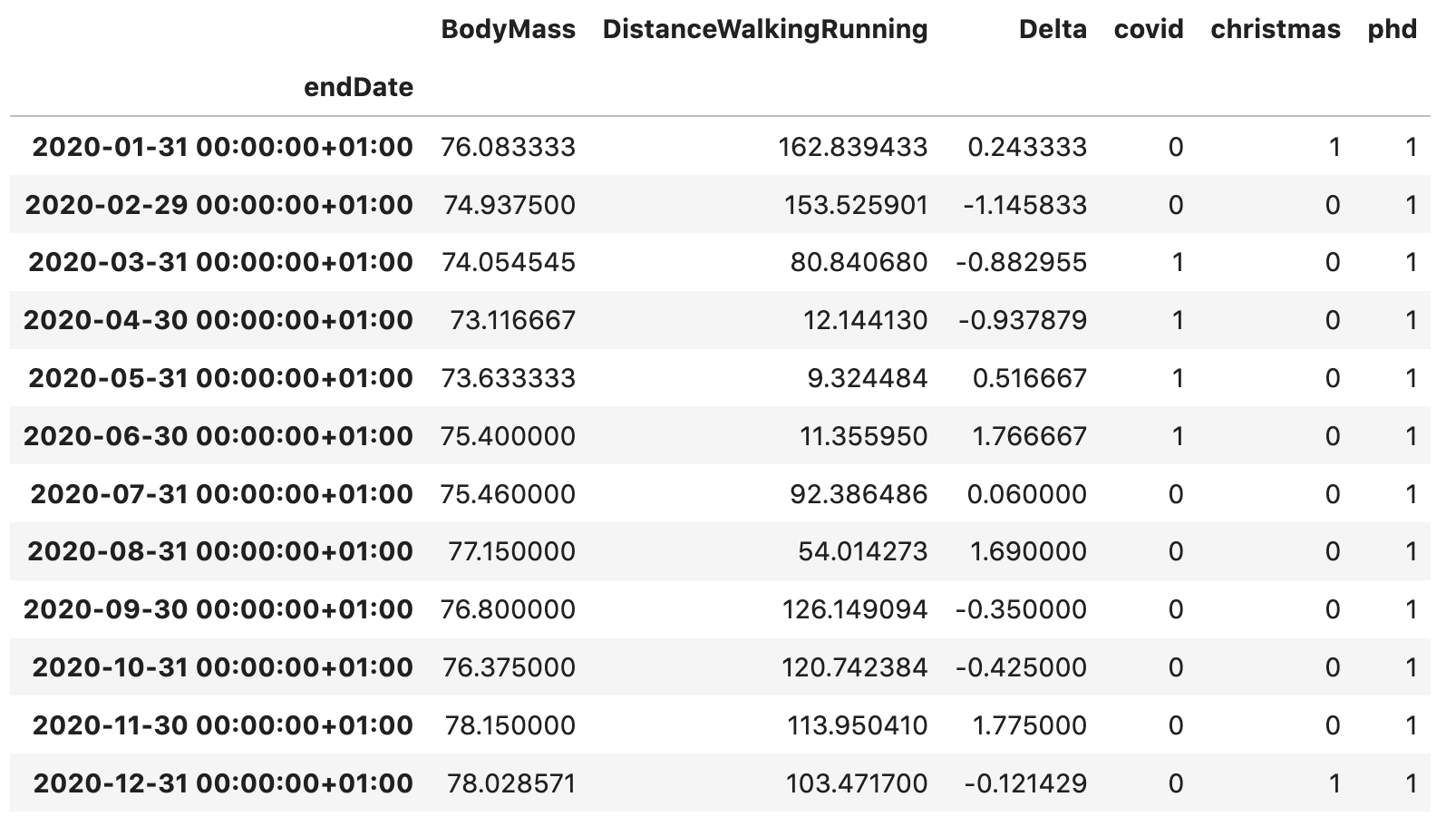Select the 2020-12-31 00:00:00+01:00 row label
The width and height of the screenshot is (1456, 836).
tap(223, 784)
